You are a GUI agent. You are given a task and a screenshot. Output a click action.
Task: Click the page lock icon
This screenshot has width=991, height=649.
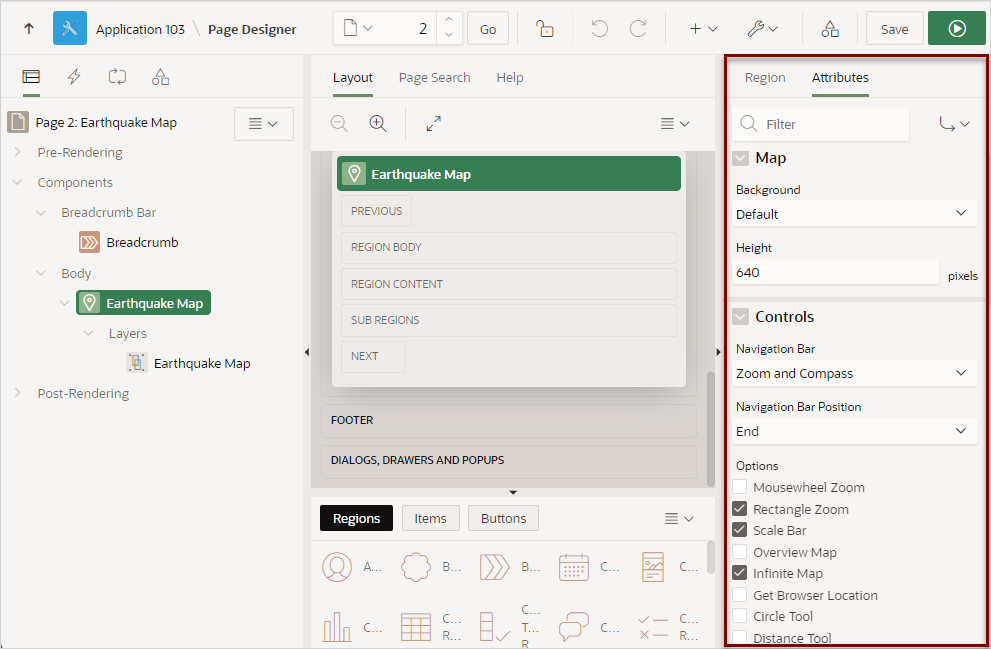coord(544,28)
